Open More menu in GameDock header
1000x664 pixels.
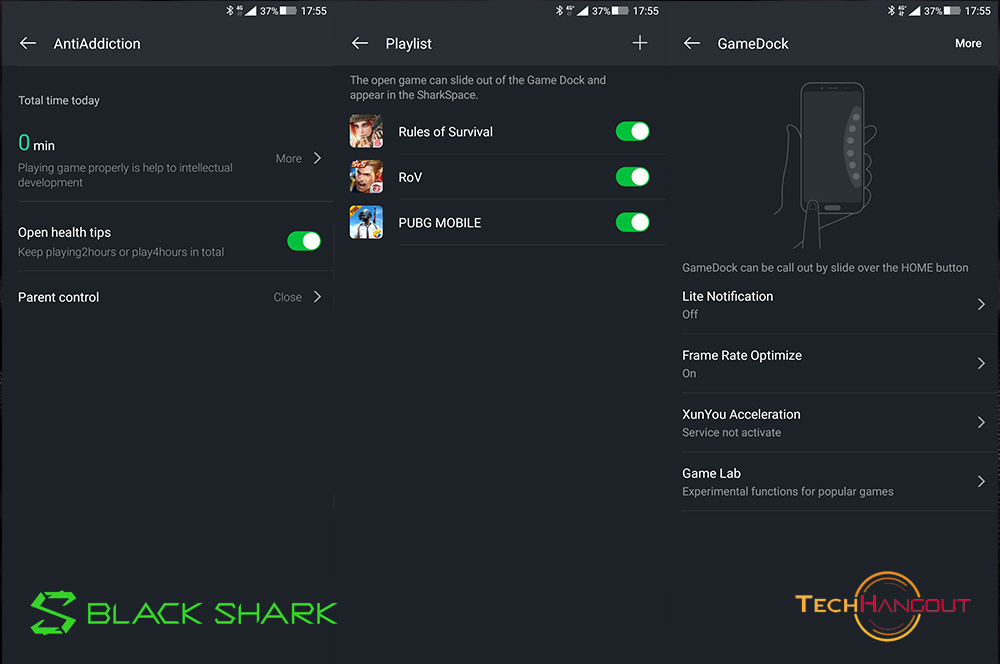click(x=968, y=43)
